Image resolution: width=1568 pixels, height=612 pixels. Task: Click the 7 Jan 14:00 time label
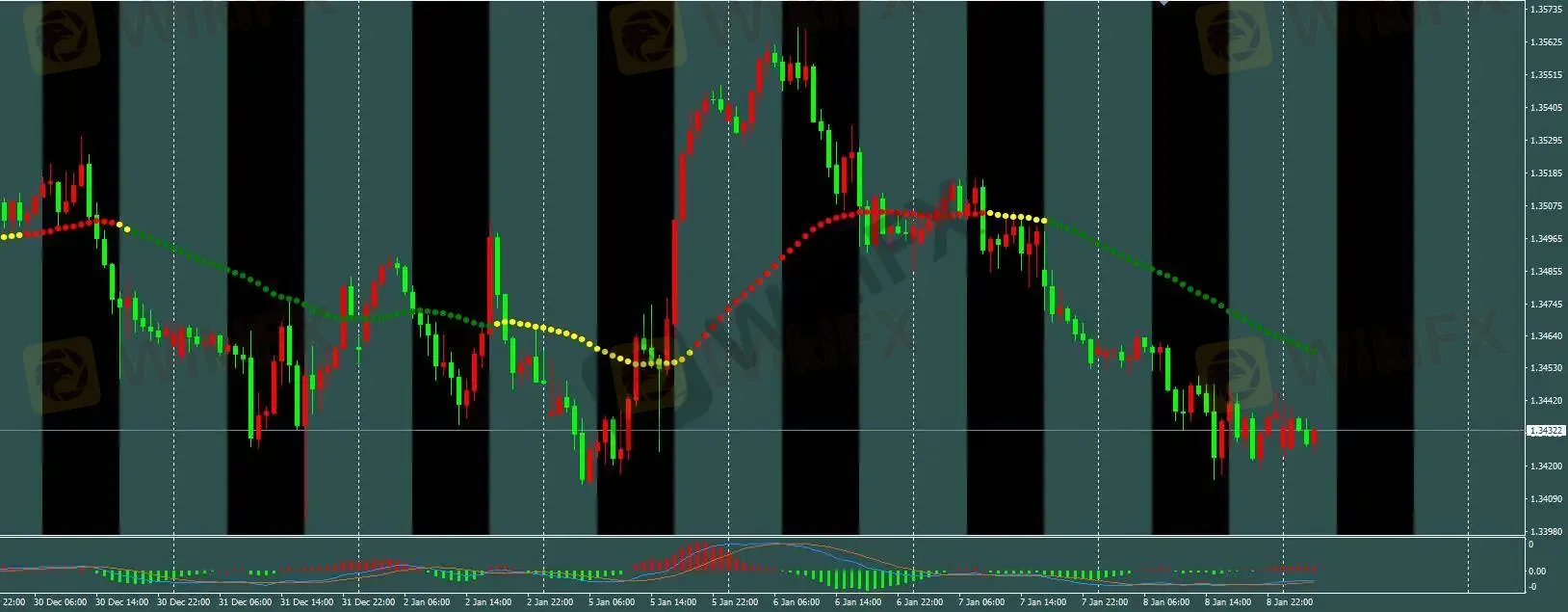(1043, 602)
